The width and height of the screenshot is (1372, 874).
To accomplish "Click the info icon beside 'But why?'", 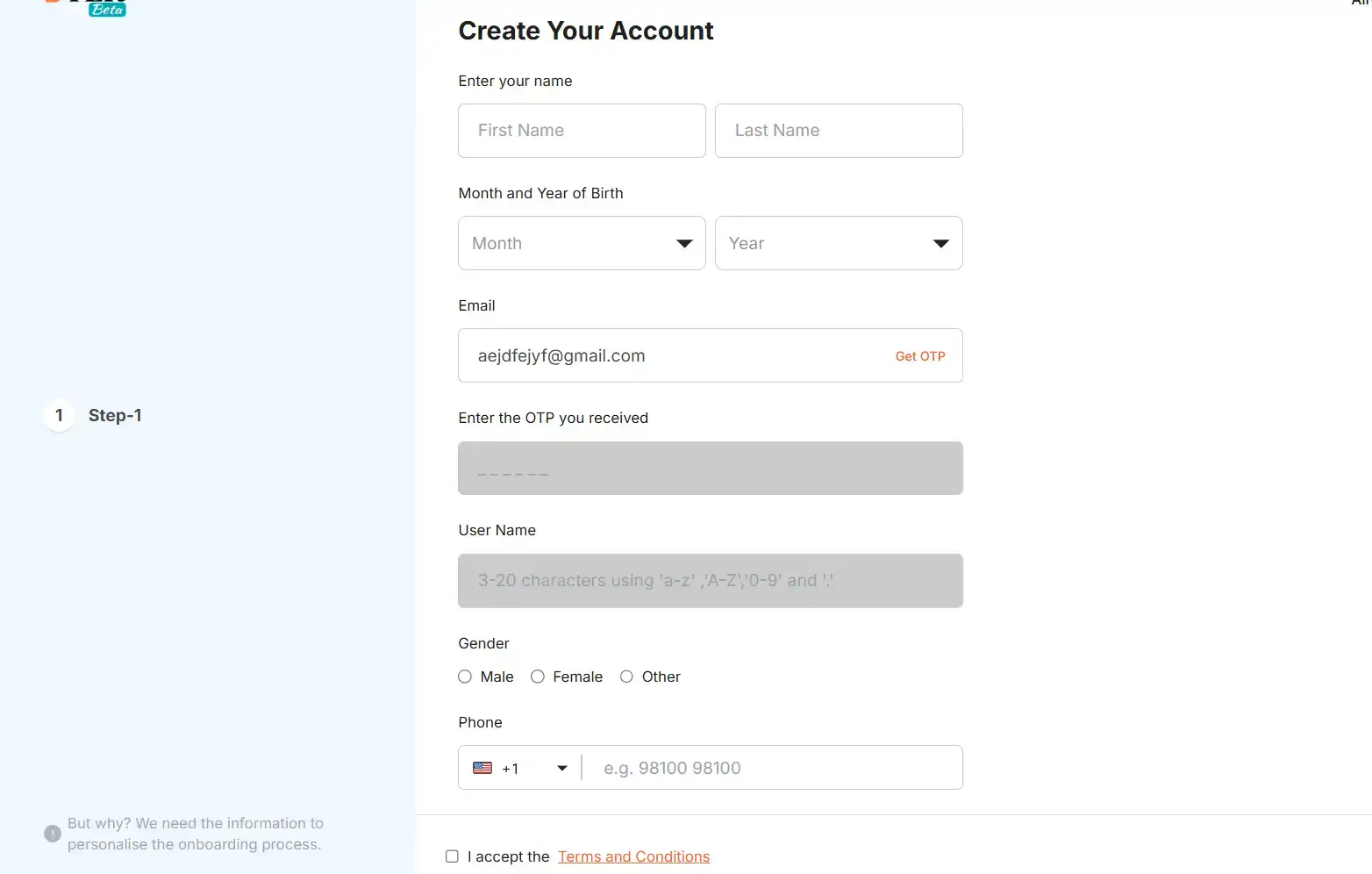I will tap(53, 834).
